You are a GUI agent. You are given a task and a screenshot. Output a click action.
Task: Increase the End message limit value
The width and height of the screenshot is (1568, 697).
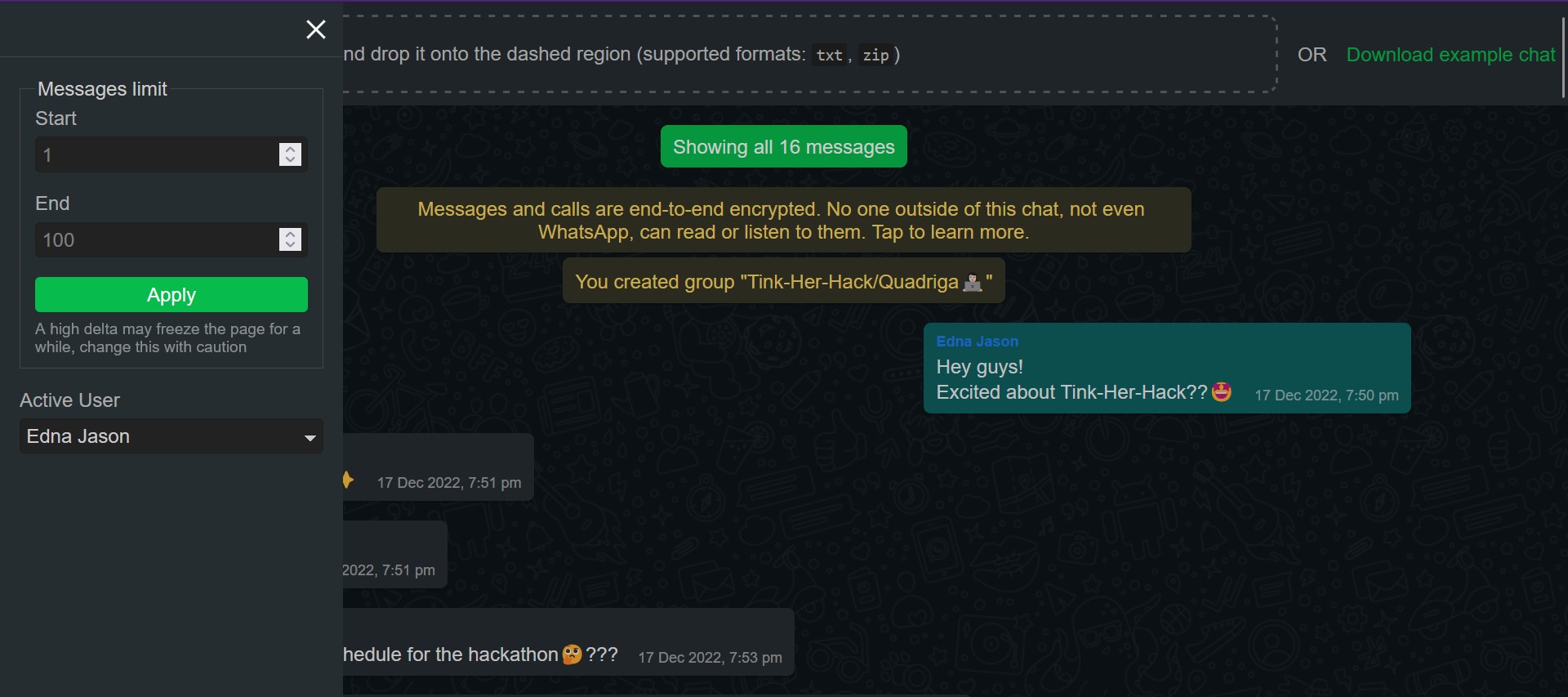click(290, 234)
